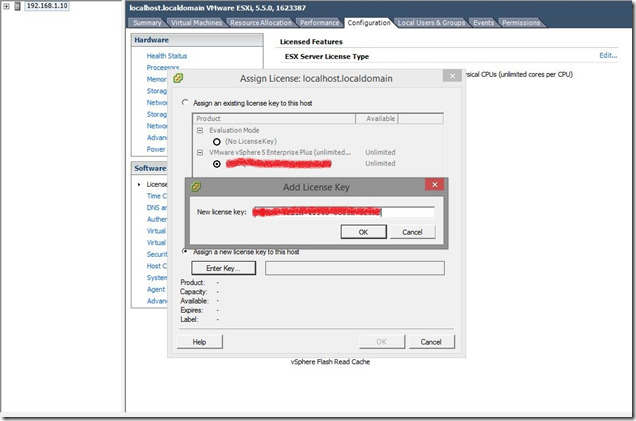Click the Add License Key dialog icon
This screenshot has height=421, width=636.
point(196,187)
